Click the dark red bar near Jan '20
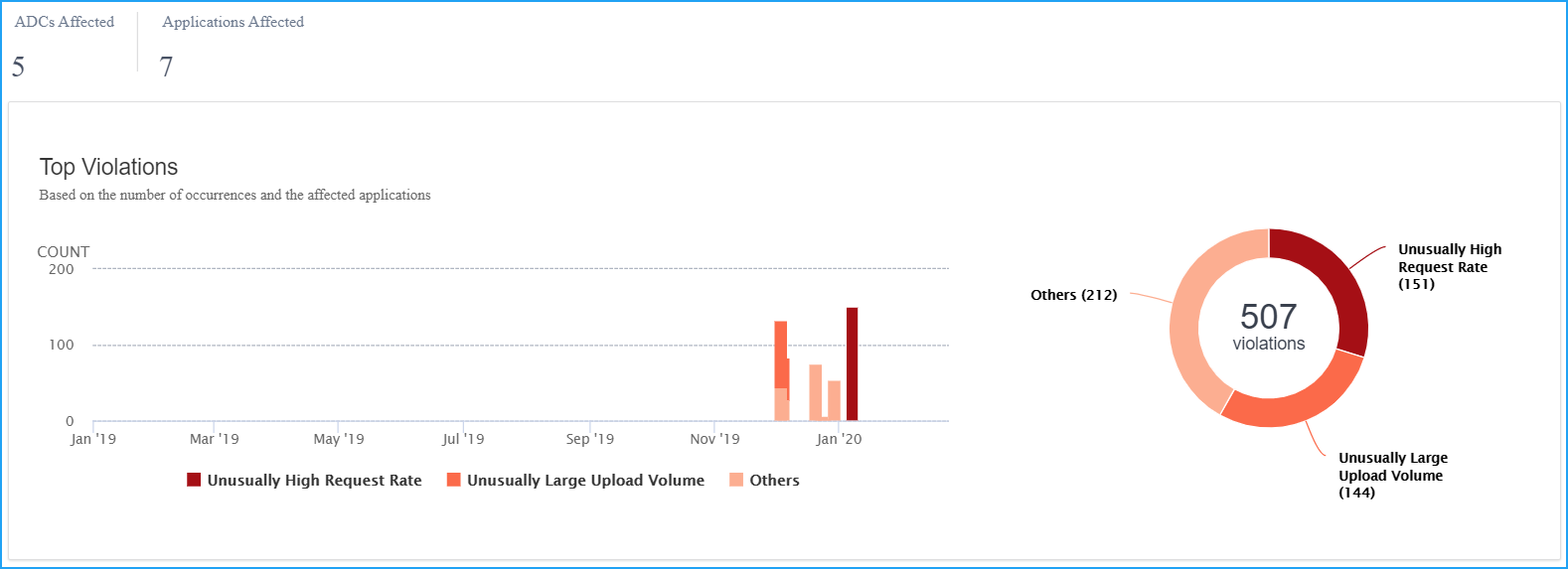This screenshot has height=569, width=1568. click(x=852, y=364)
